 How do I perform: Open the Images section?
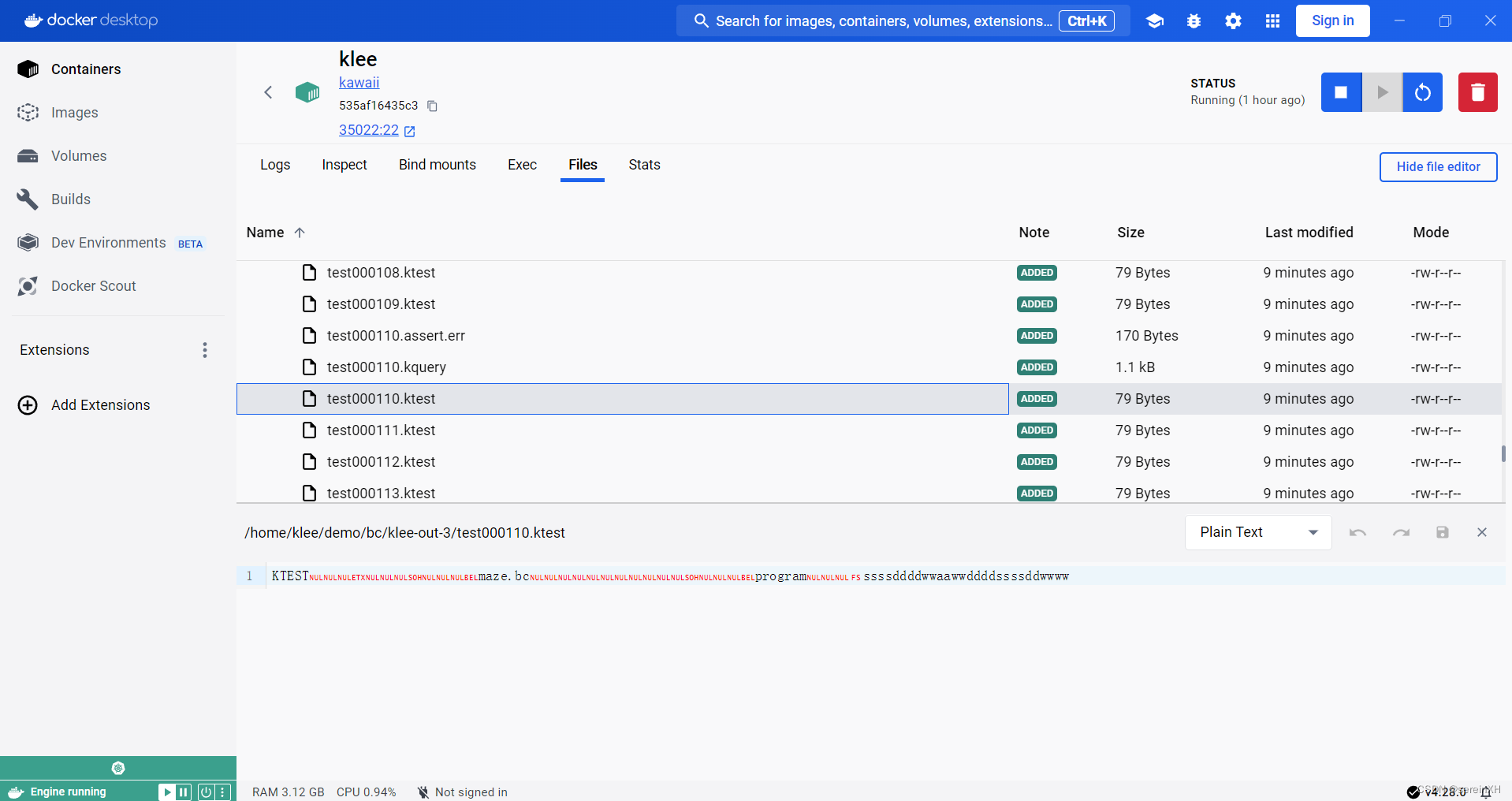pos(74,113)
